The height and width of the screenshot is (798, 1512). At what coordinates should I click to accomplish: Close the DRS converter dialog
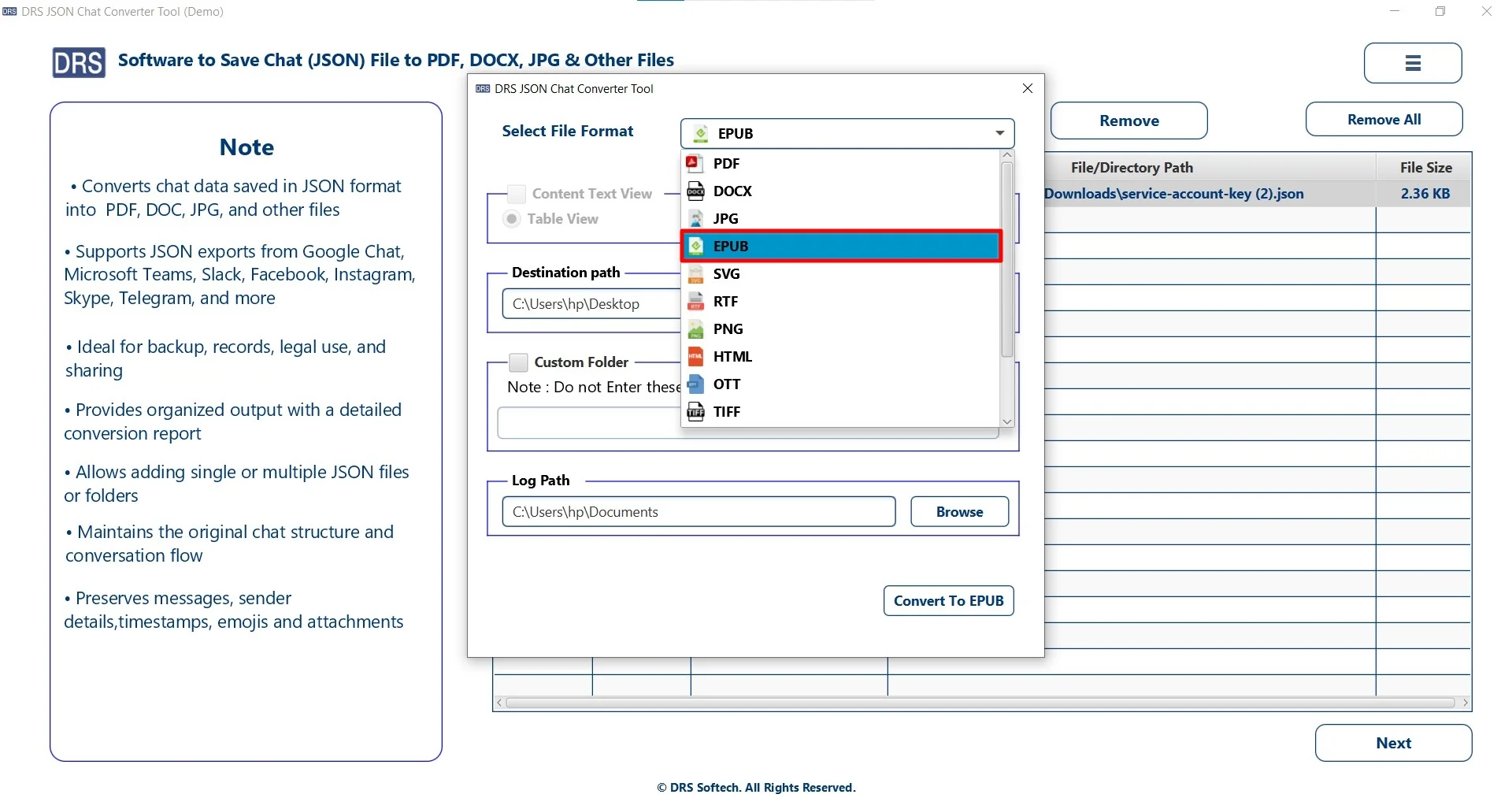[1028, 87]
